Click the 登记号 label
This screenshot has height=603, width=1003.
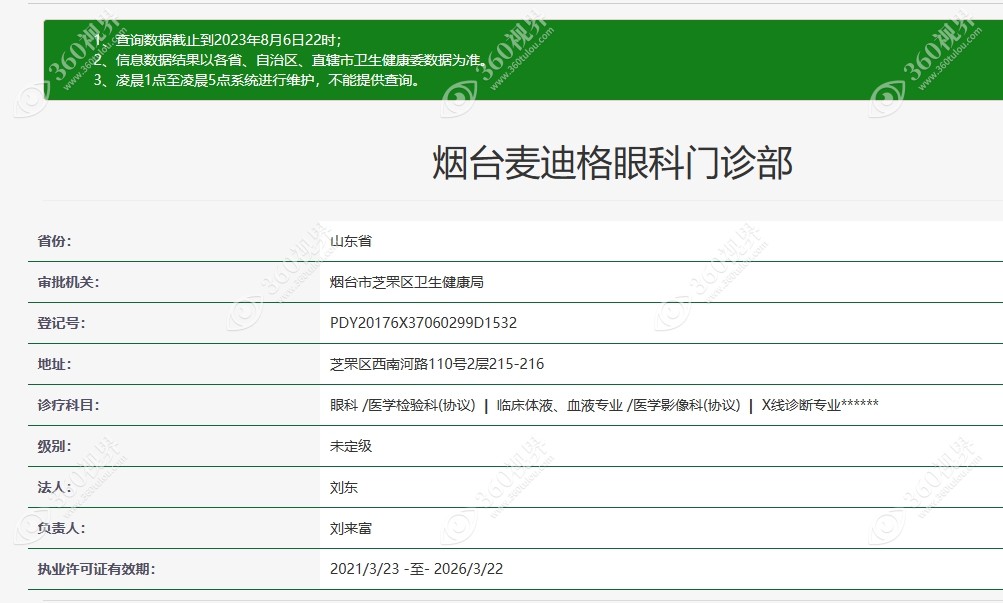(61, 323)
